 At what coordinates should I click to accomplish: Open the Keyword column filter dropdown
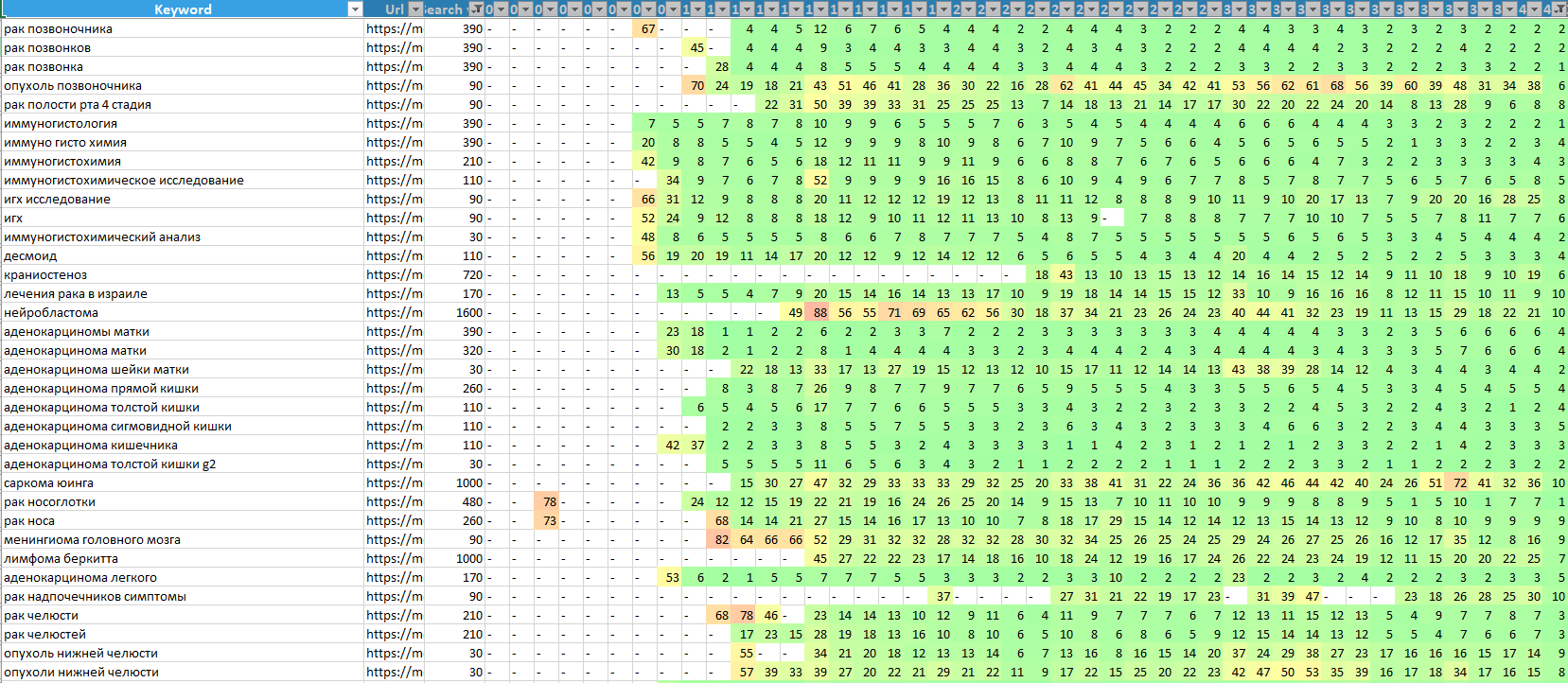coord(355,9)
